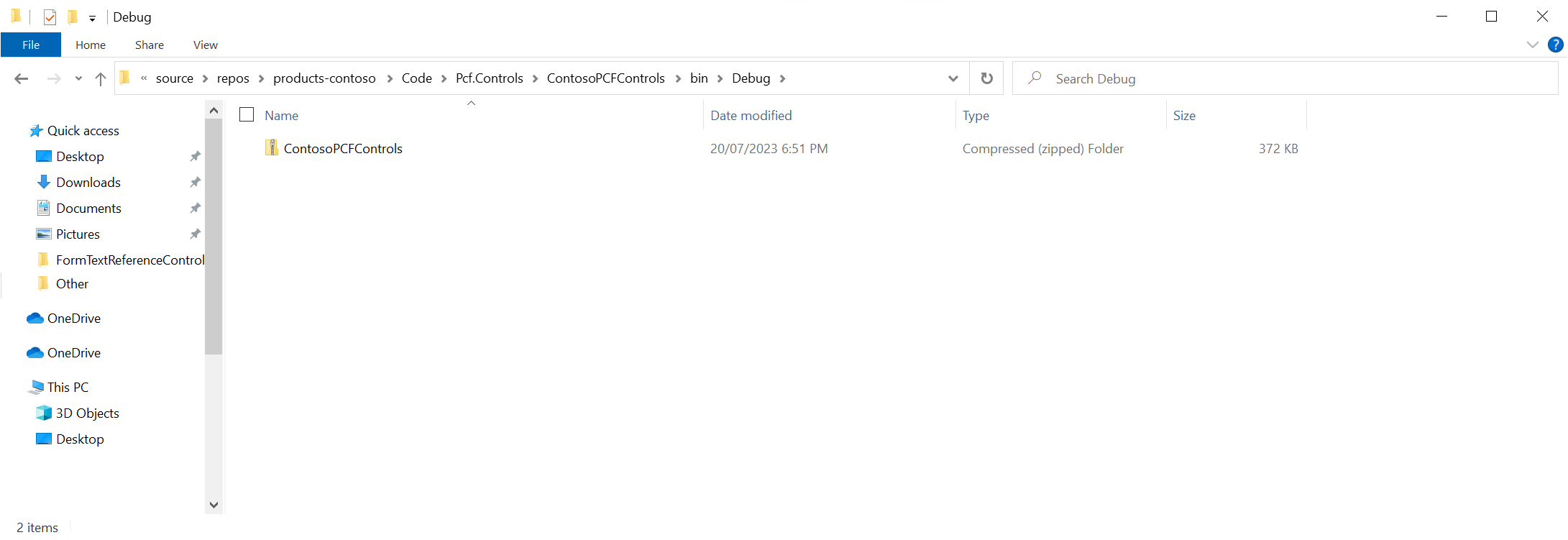Image resolution: width=1568 pixels, height=540 pixels.
Task: Refresh the Debug folder view
Action: click(986, 78)
